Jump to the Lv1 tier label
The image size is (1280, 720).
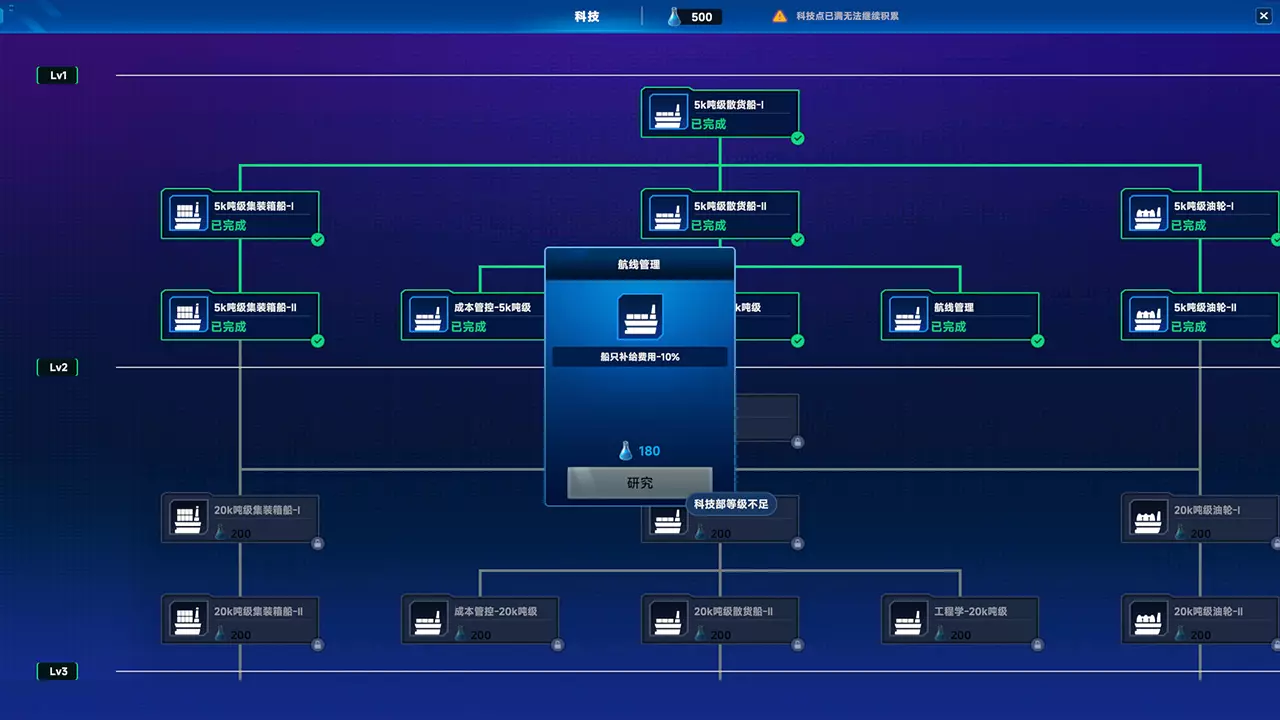pyautogui.click(x=58, y=75)
